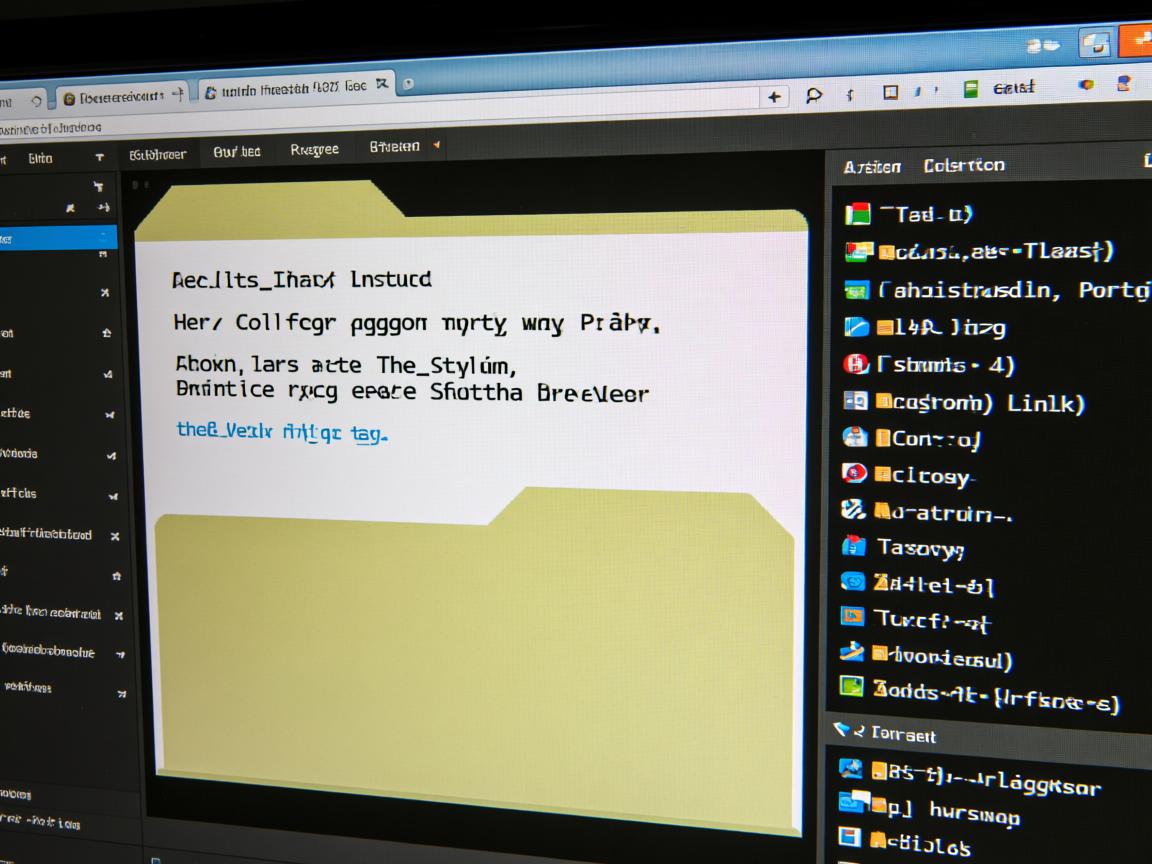Viewport: 1152px width, 864px height.
Task: Click the green icon beside "Zodds" entry
Action: tap(851, 686)
